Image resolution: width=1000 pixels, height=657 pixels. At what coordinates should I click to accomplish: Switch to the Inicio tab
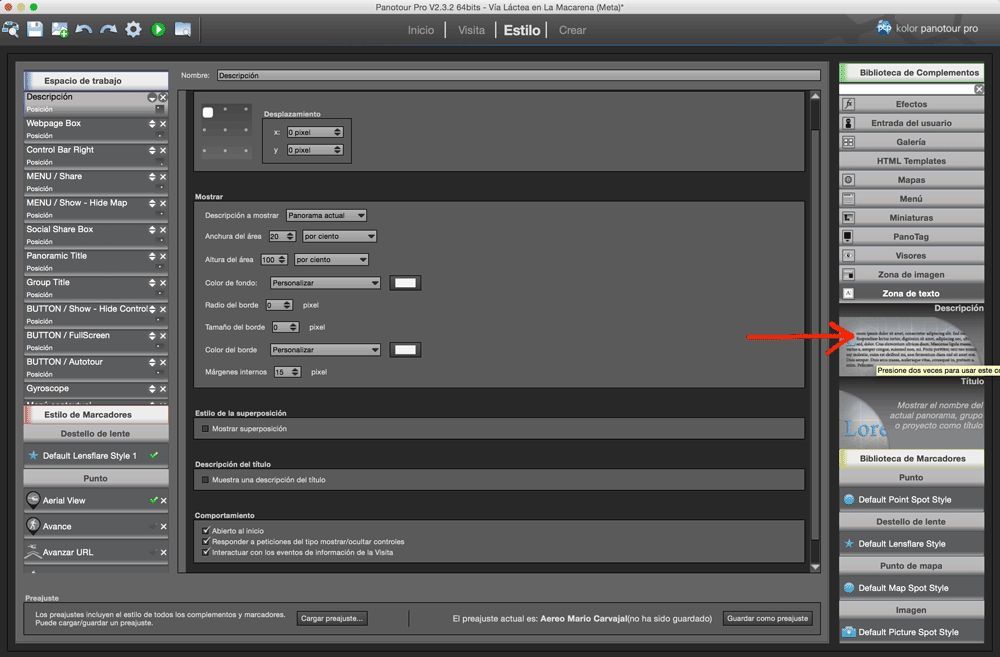click(421, 30)
